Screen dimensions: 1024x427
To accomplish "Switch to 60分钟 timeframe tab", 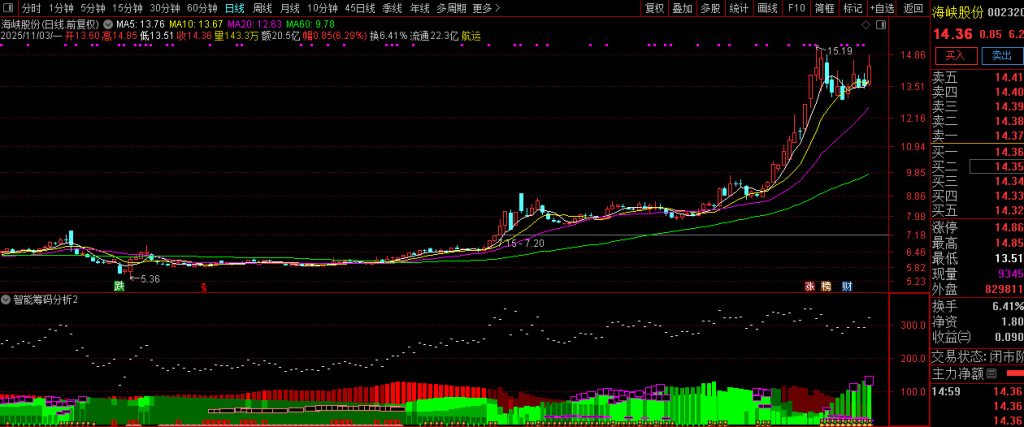I will (x=202, y=8).
